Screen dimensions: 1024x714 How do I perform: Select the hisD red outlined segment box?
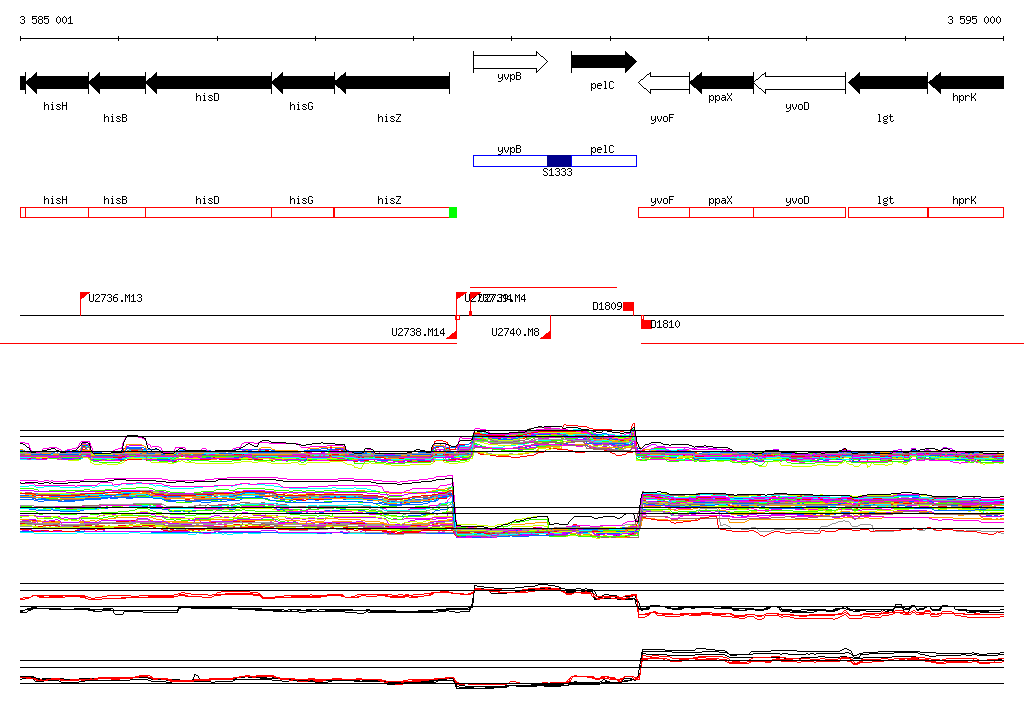point(208,212)
